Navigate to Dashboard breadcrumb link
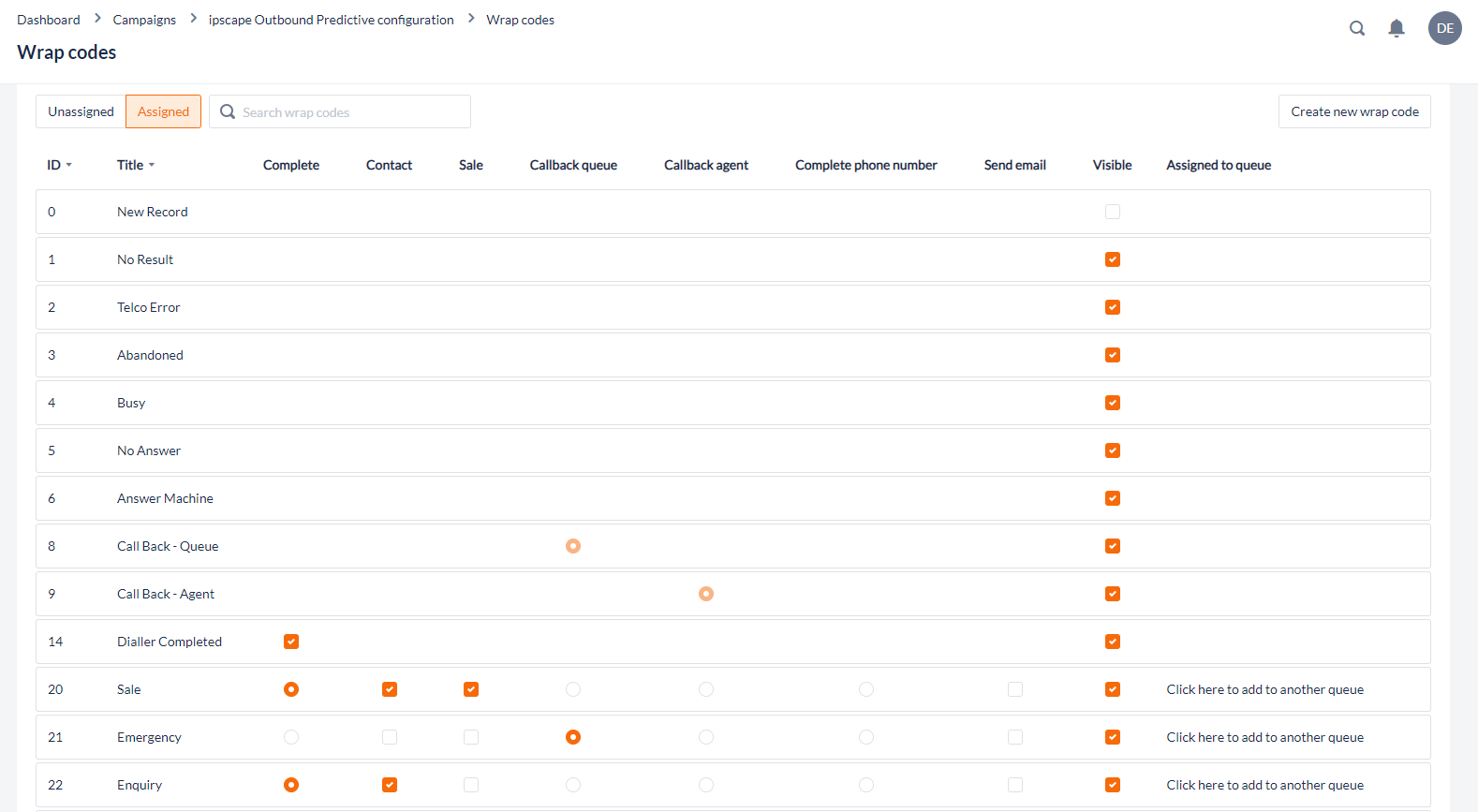The width and height of the screenshot is (1478, 812). pyautogui.click(x=49, y=20)
